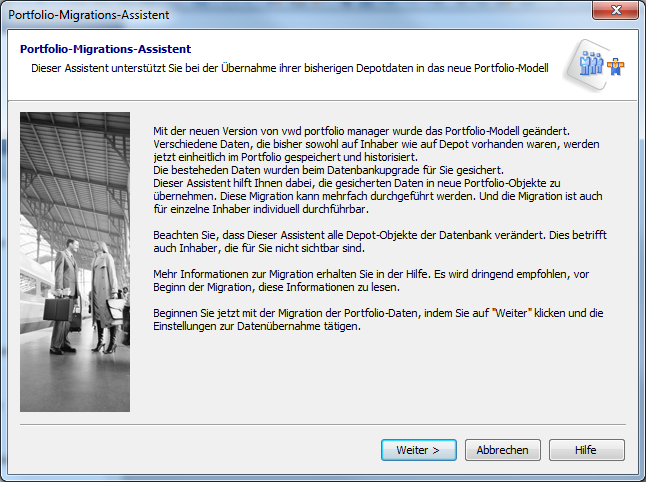Viewport: 646px width, 482px height.
Task: Click the Weiter button to proceed
Action: point(418,450)
